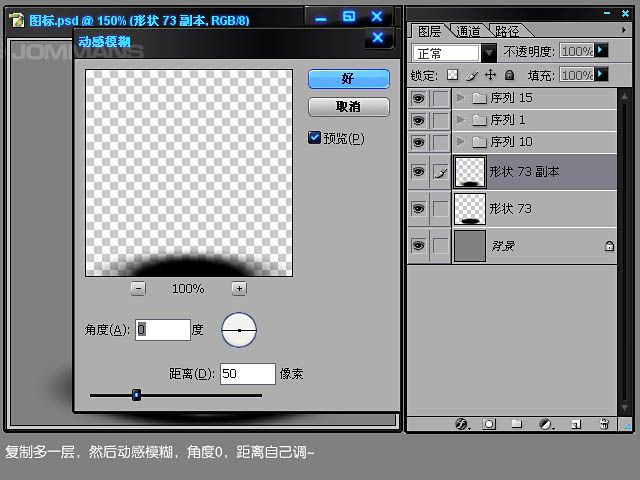This screenshot has width=640, height=480.
Task: Click the 填充 100% value field
Action: click(577, 75)
